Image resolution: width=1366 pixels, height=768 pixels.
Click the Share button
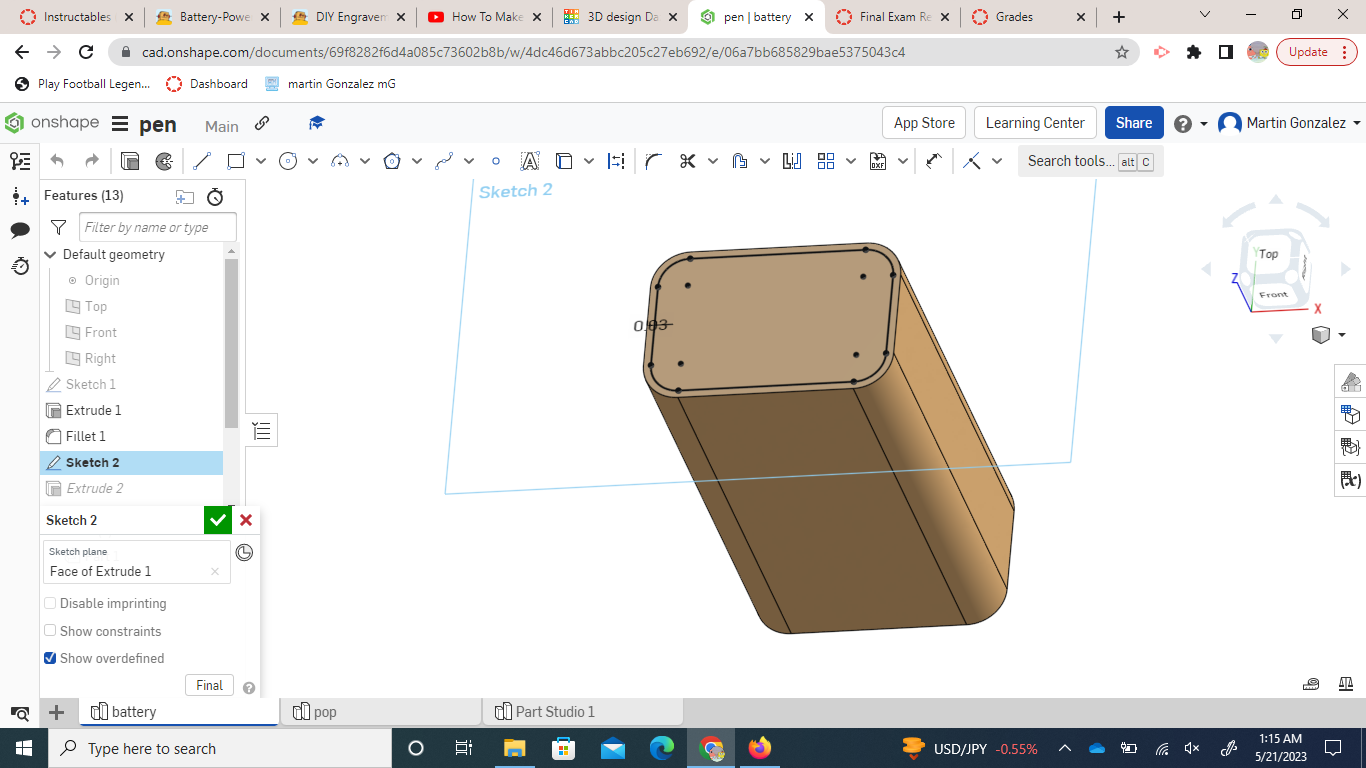(1133, 122)
